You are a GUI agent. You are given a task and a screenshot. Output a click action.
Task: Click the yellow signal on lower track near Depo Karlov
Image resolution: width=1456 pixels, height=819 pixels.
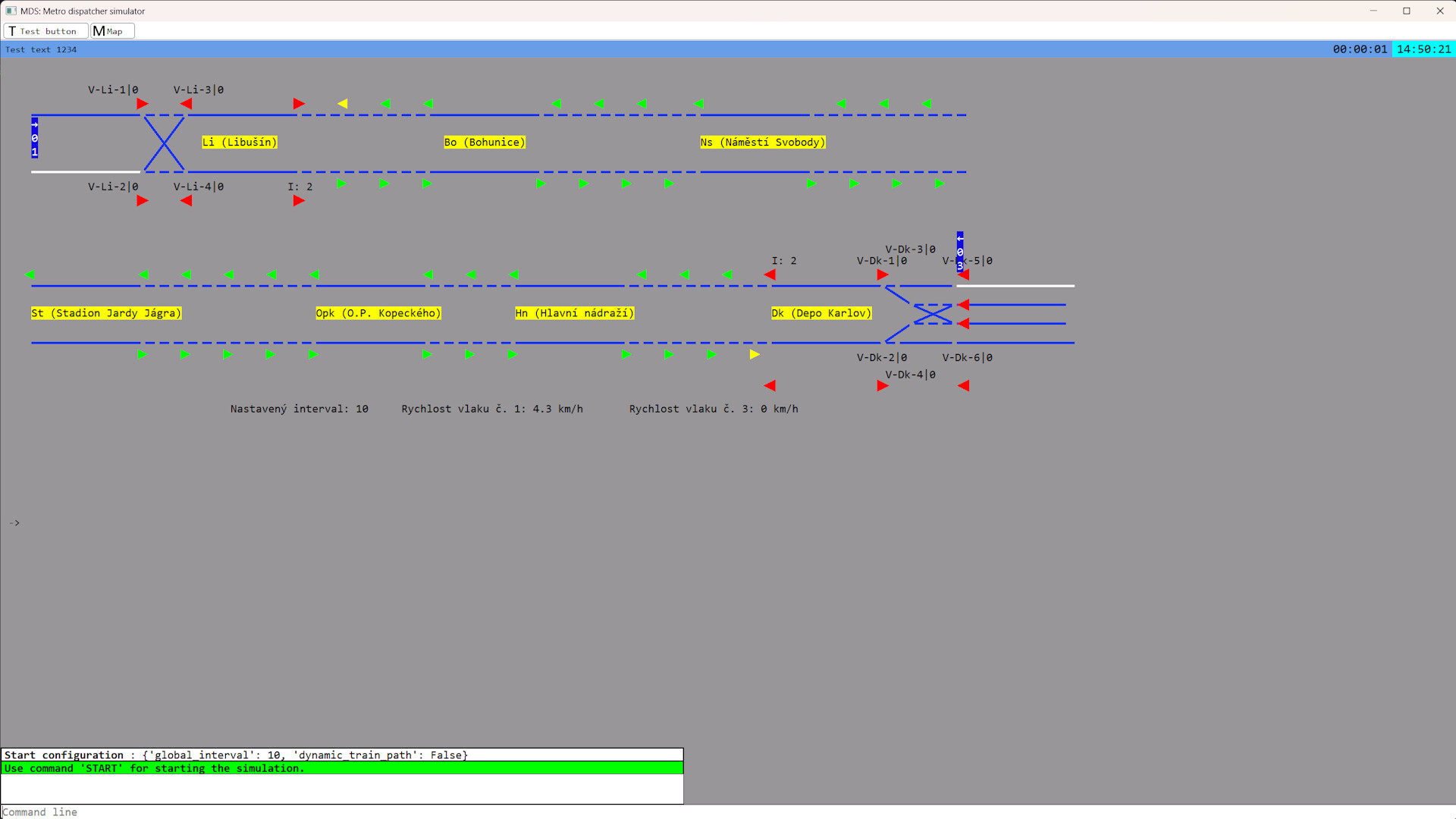(755, 354)
